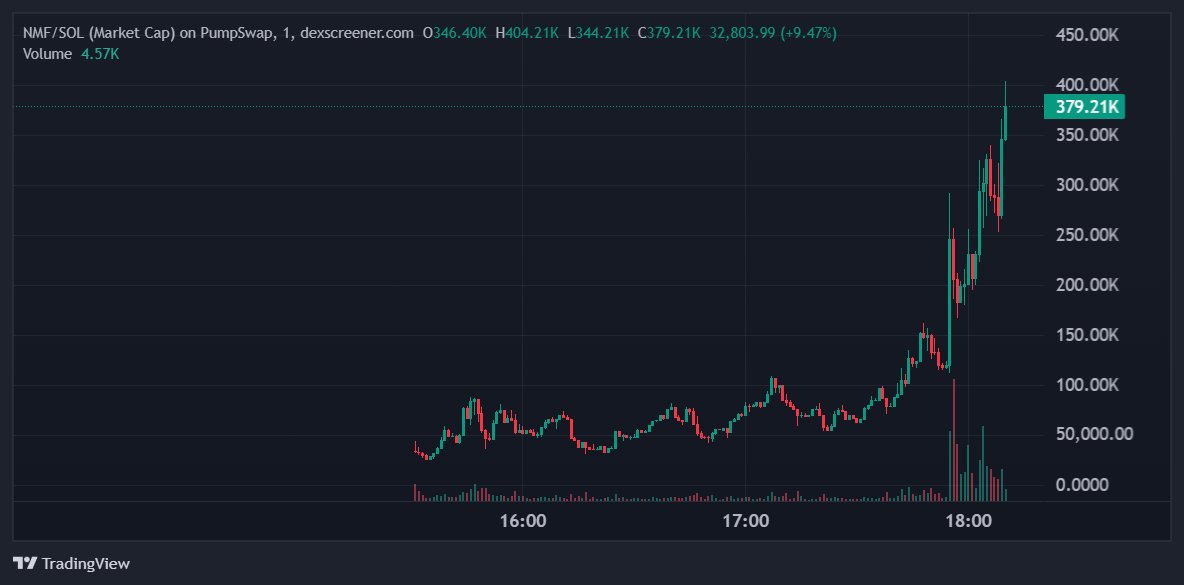
Task: Click the 0.0000 price axis label
Action: [1081, 485]
